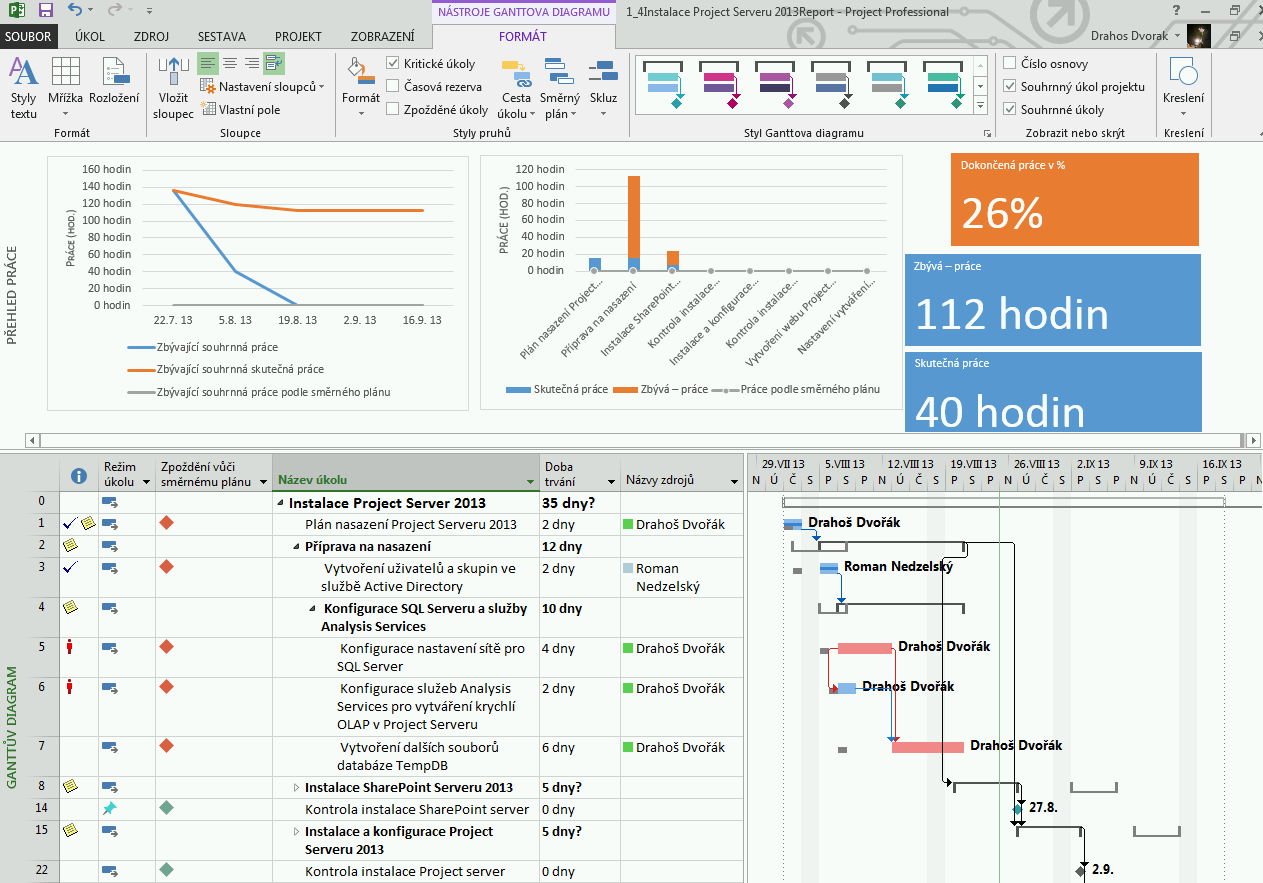Enable the Zpožděné úkoly checkbox
The image size is (1263, 883).
pos(393,110)
